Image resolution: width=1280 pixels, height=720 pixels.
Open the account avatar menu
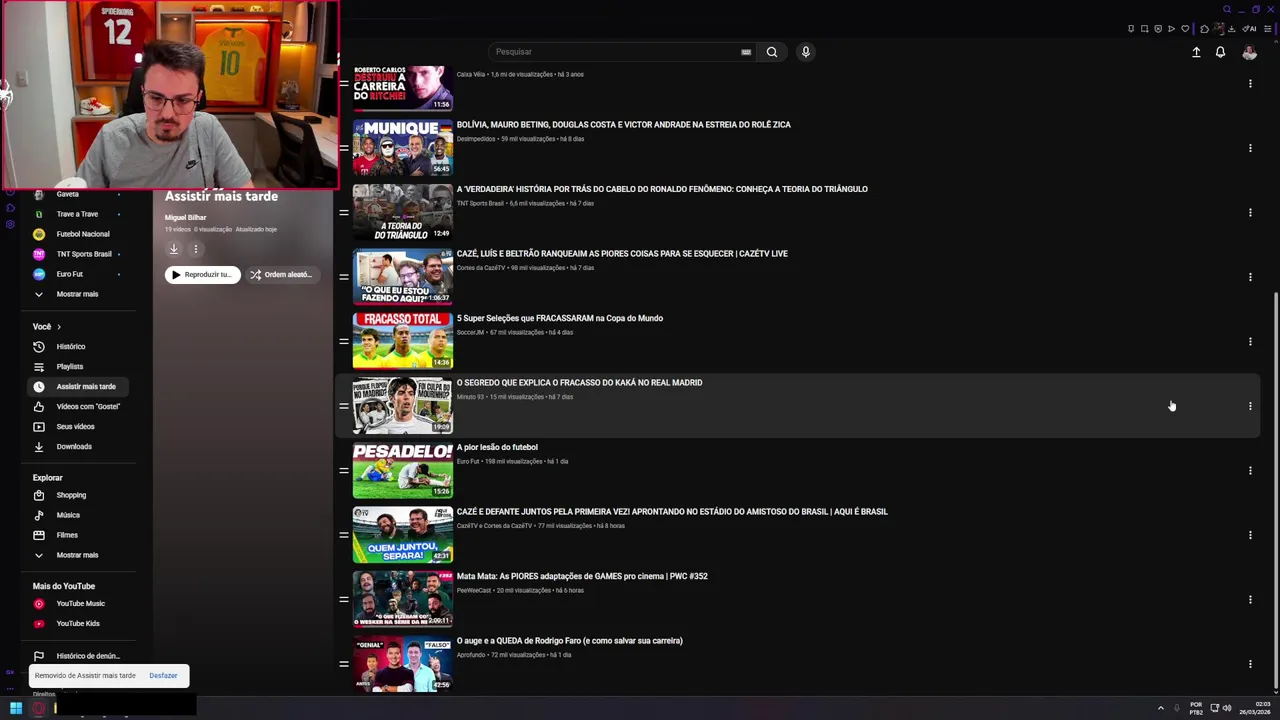tap(1249, 52)
